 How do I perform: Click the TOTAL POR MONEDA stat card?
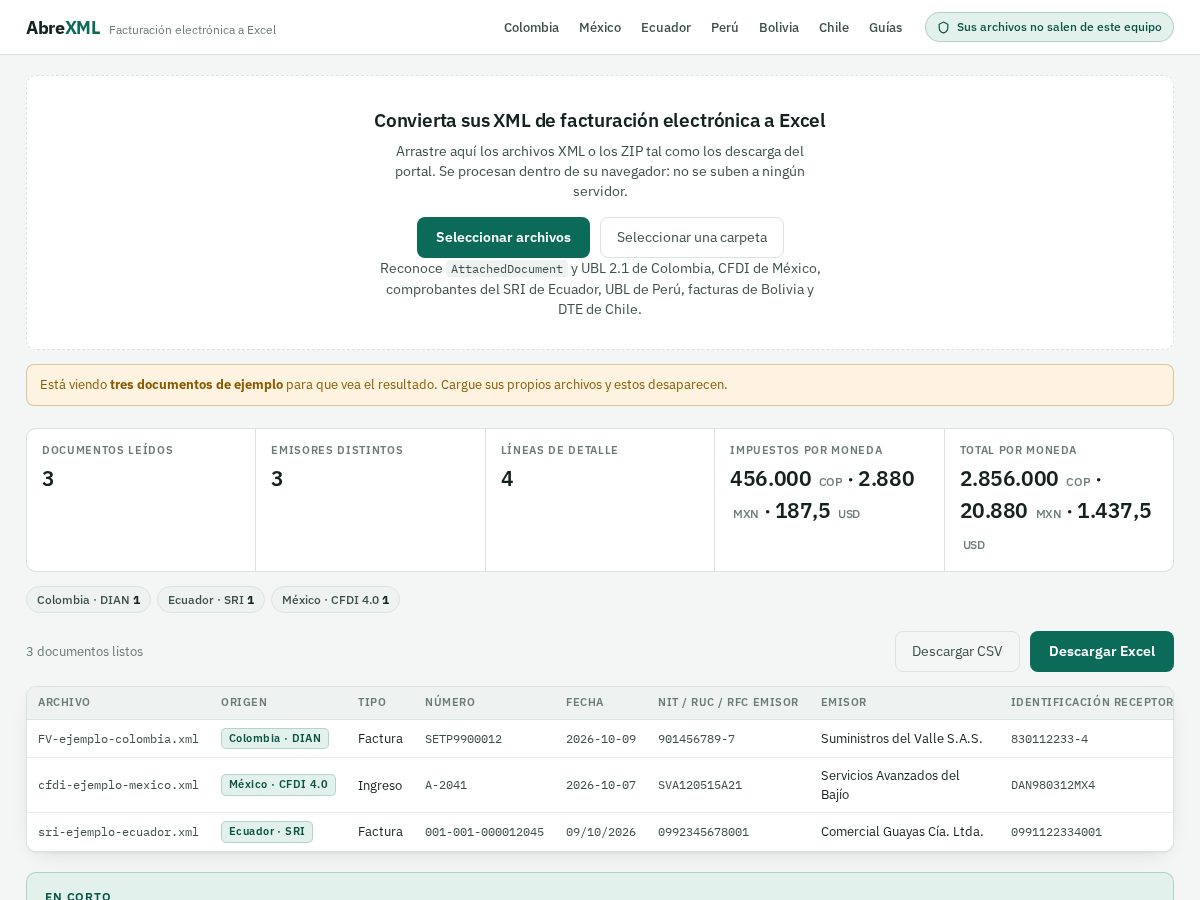point(1059,500)
